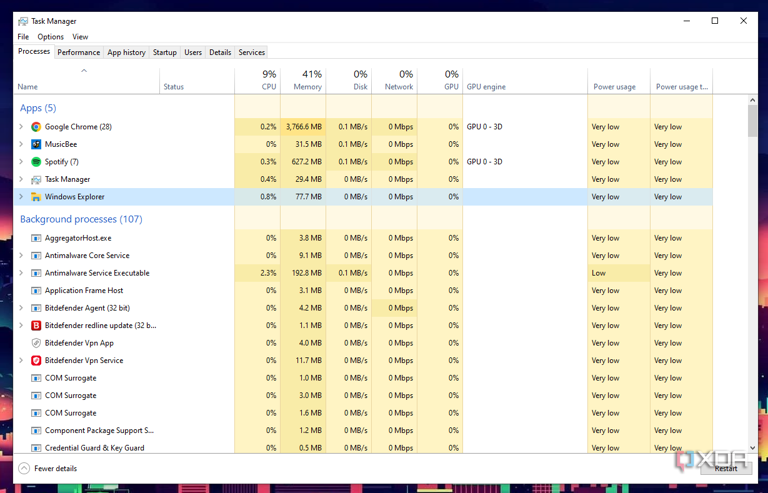Click the scrollbar up arrow
Image resolution: width=768 pixels, height=493 pixels.
click(x=753, y=100)
